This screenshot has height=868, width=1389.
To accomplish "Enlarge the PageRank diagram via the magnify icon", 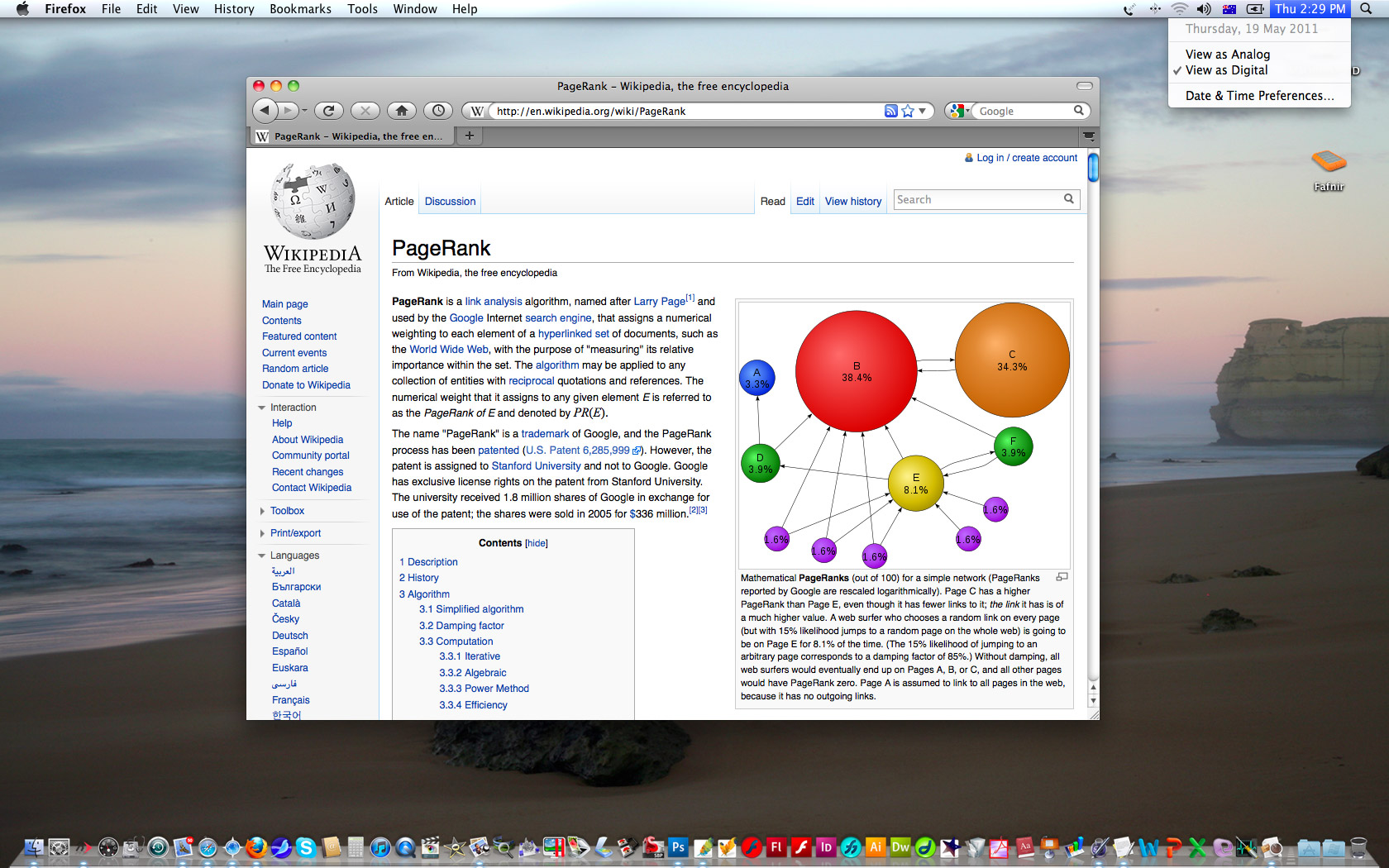I will point(1062,577).
